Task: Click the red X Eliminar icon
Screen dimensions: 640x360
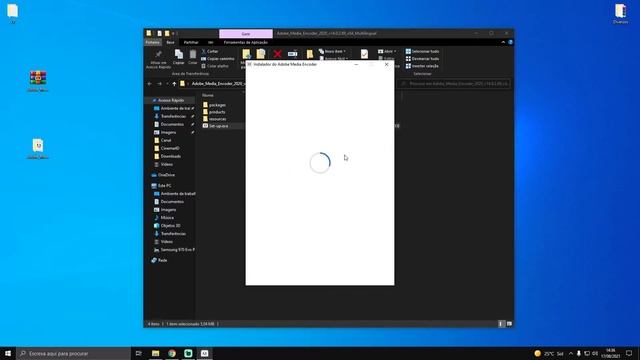Action: coord(278,54)
